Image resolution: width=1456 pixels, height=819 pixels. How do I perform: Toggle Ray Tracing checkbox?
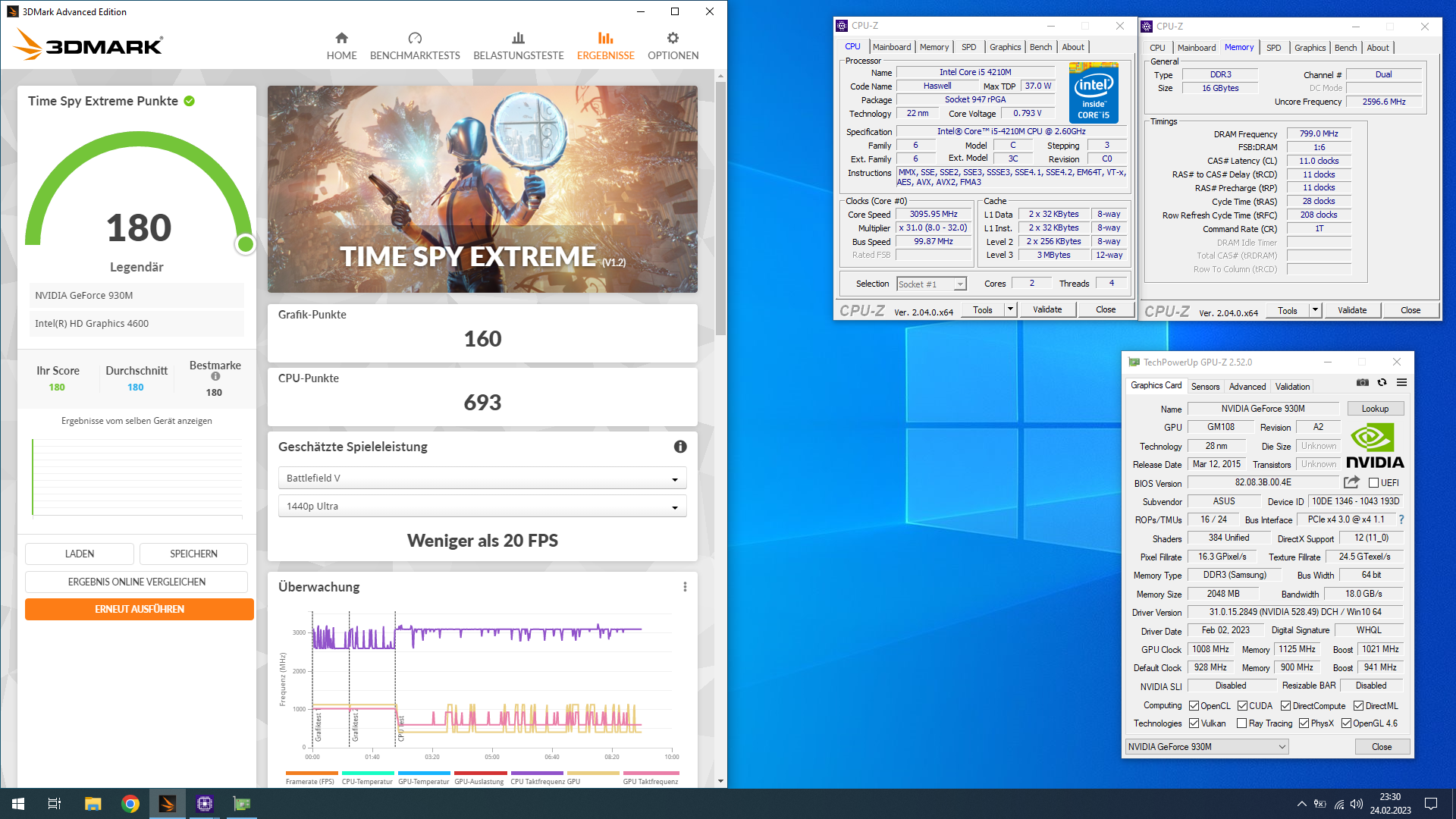[1241, 723]
